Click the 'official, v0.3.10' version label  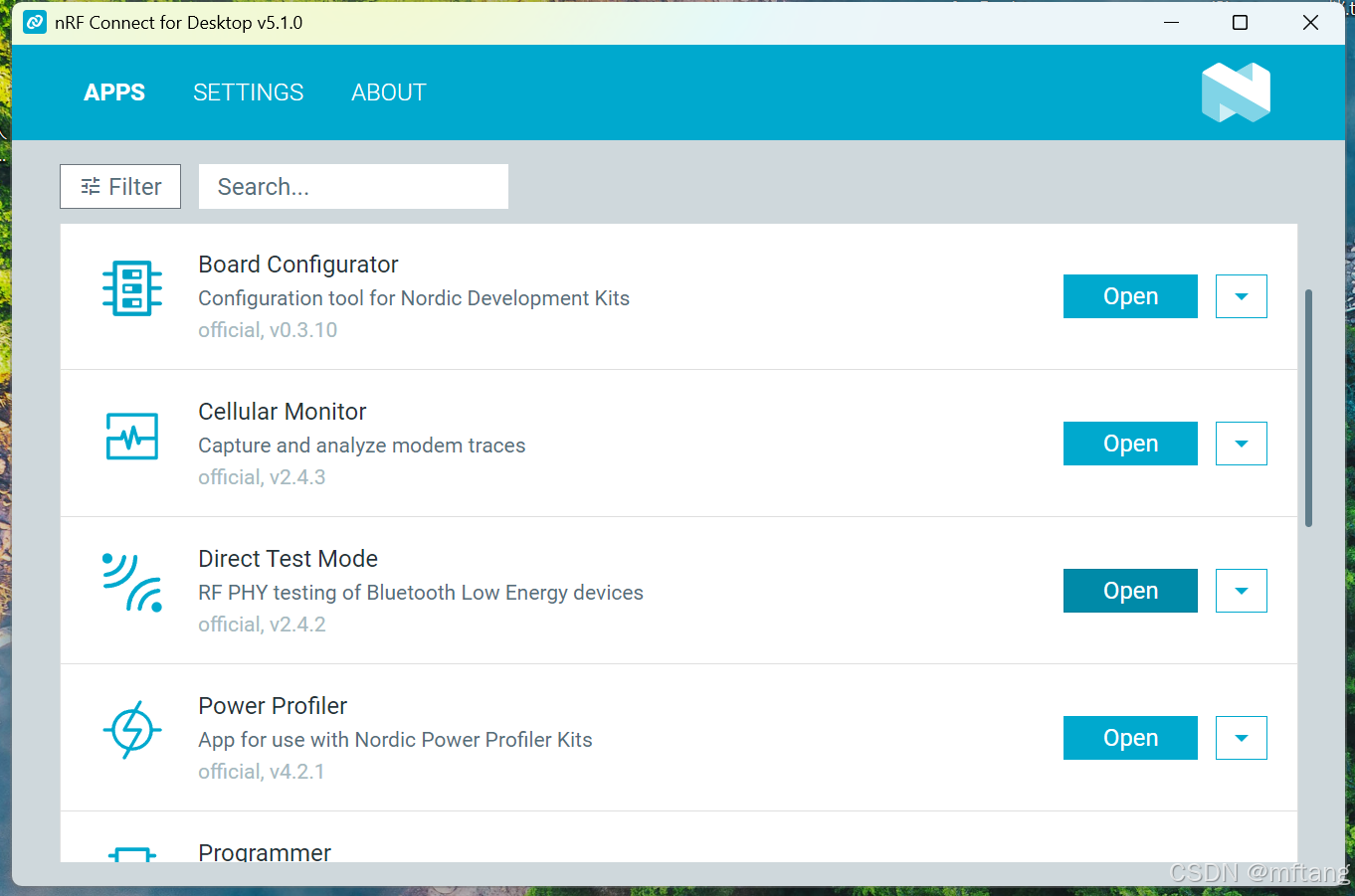(x=268, y=330)
